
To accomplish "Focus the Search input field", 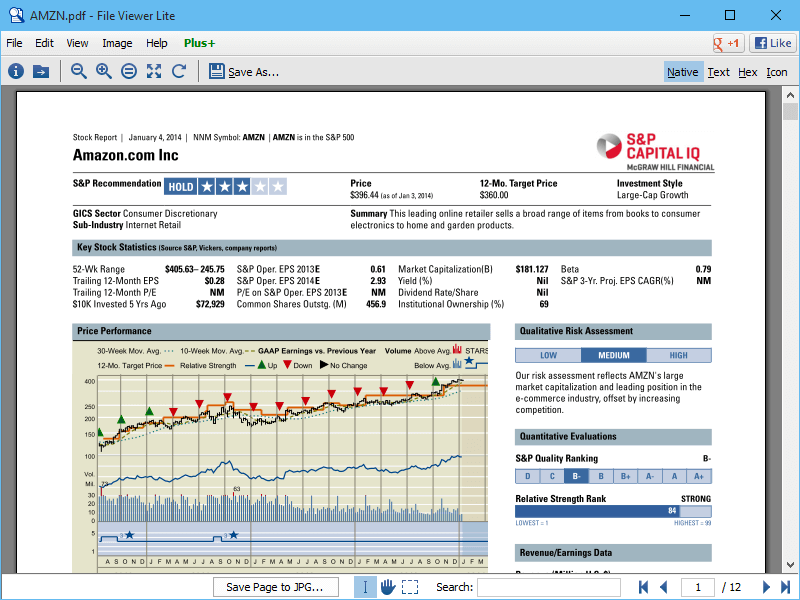I will 549,587.
